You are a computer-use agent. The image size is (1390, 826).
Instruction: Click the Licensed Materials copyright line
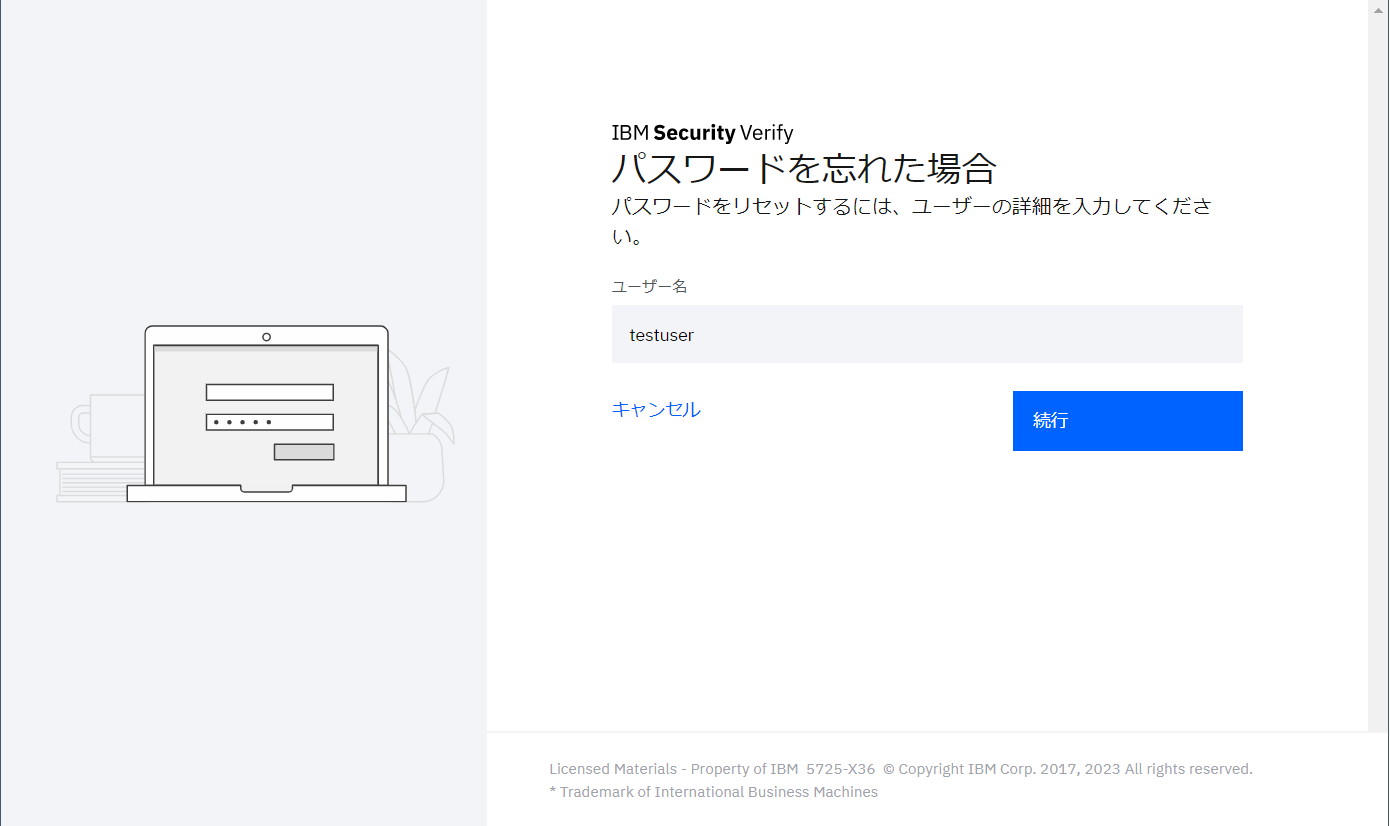[900, 769]
